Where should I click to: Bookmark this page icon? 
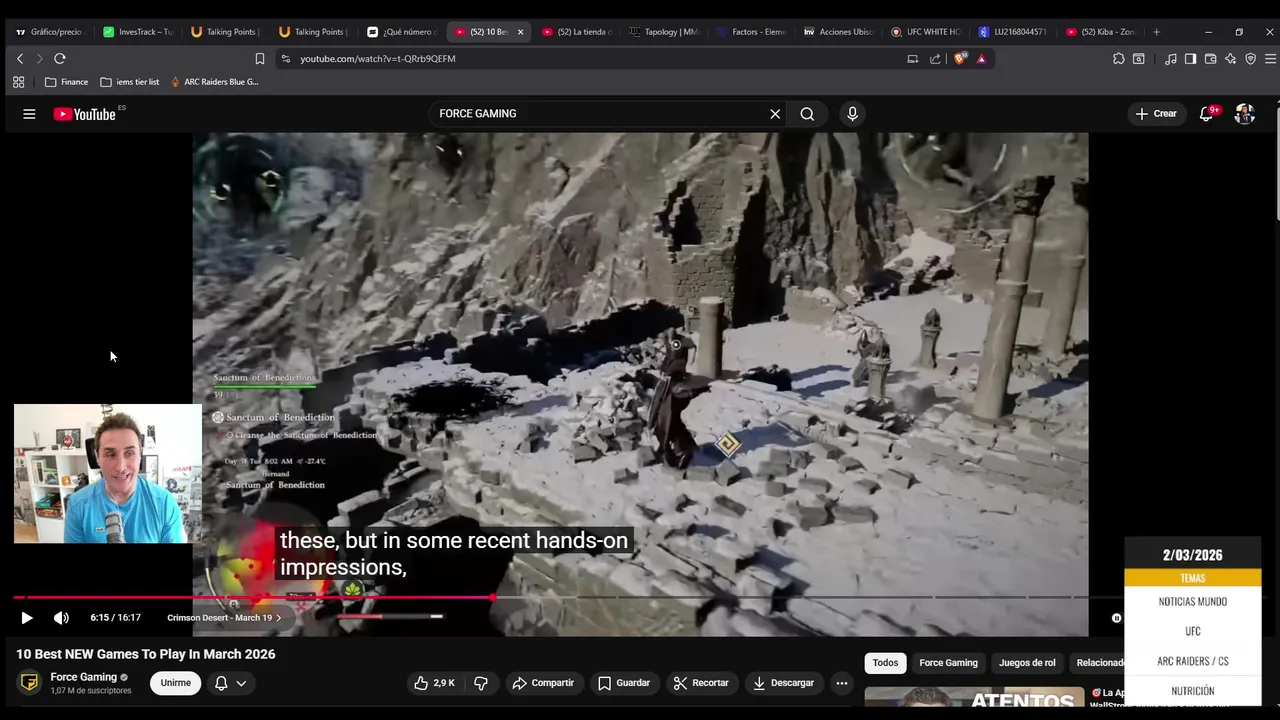[x=260, y=59]
